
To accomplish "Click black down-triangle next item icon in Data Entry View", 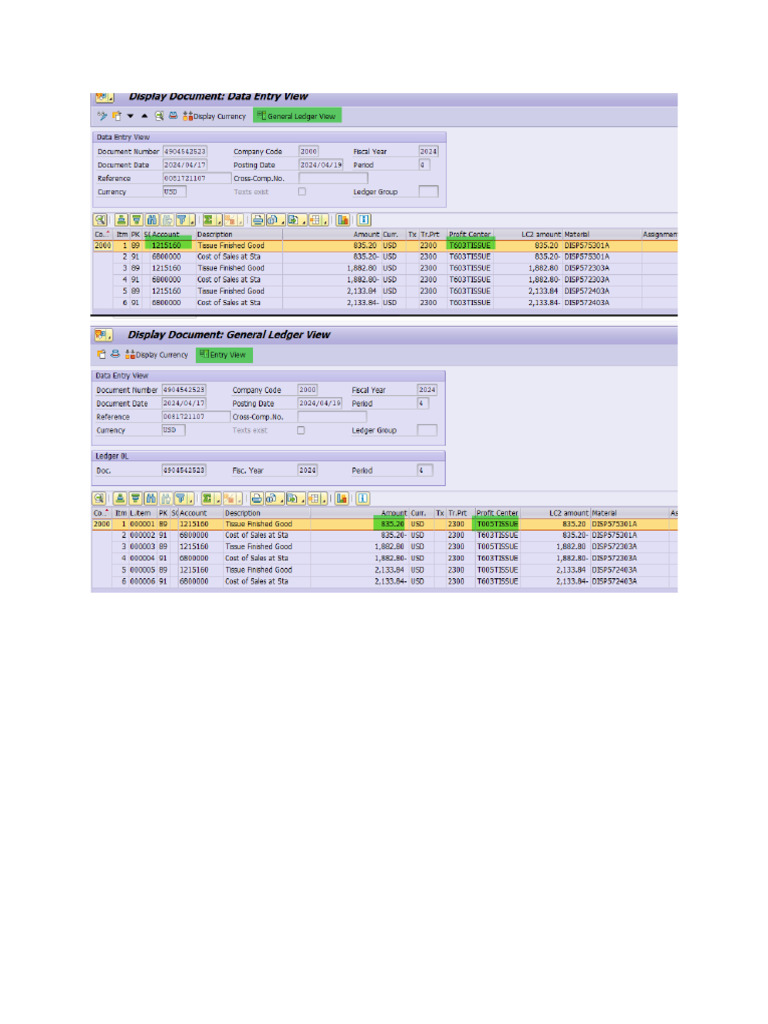I will pos(130,116).
